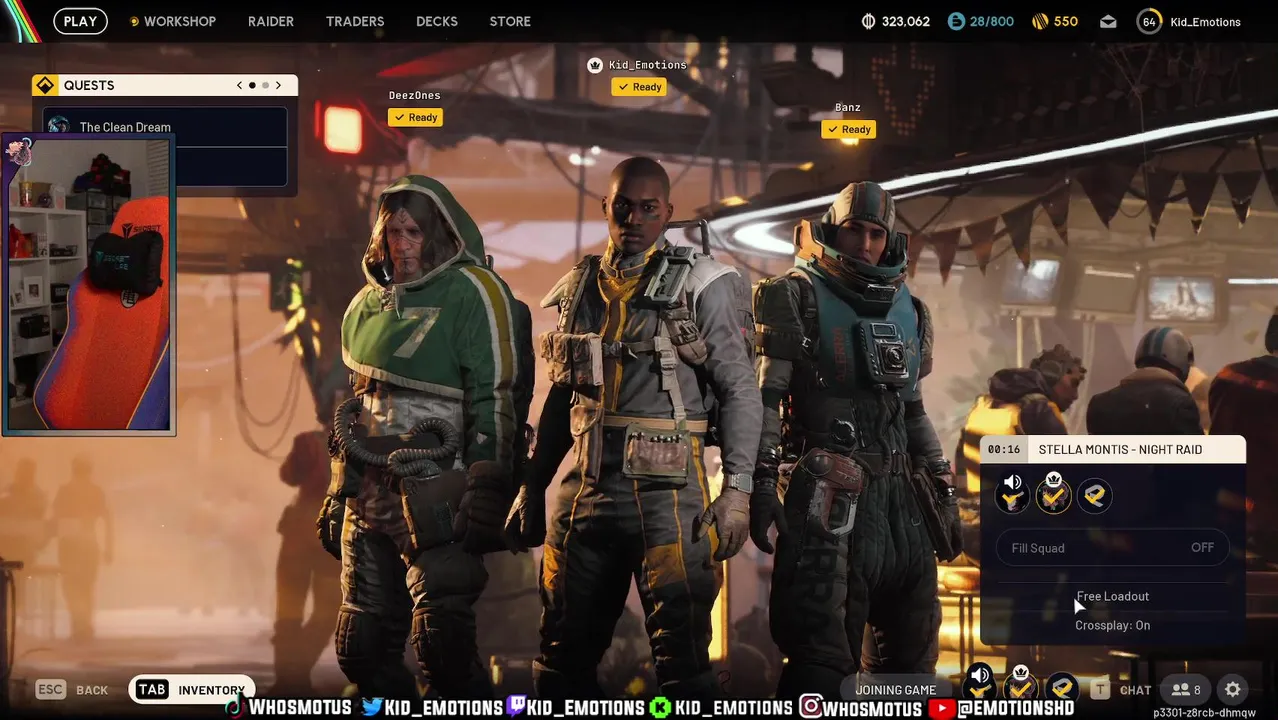Go to next quest page arrow

pos(278,85)
